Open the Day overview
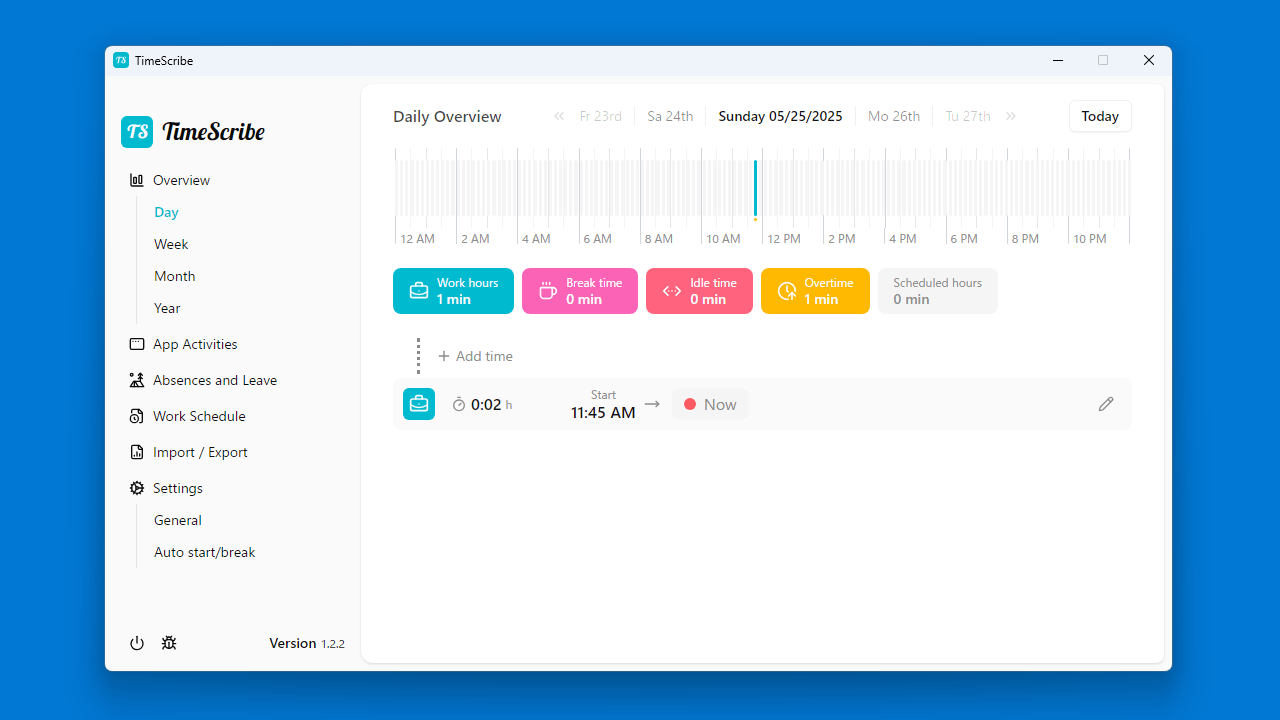1280x720 pixels. click(x=166, y=212)
